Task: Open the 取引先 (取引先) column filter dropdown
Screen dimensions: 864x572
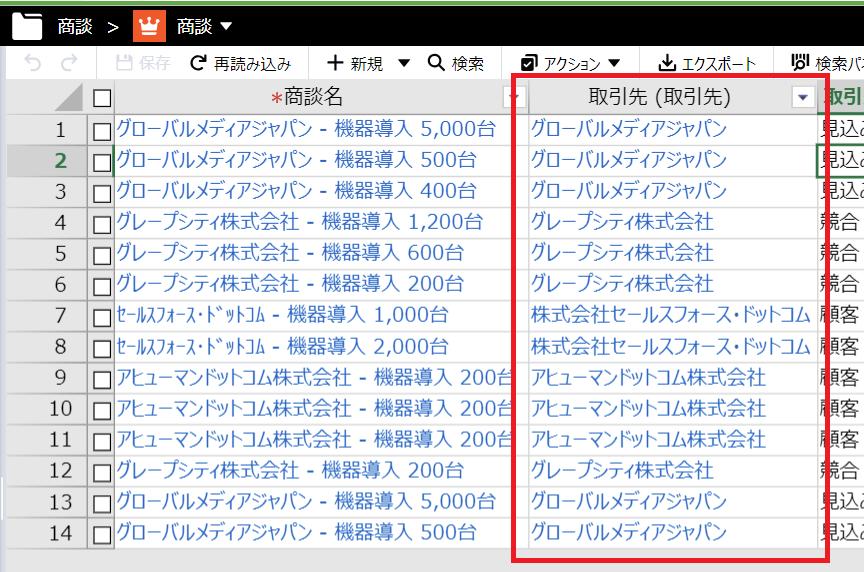Action: click(803, 98)
